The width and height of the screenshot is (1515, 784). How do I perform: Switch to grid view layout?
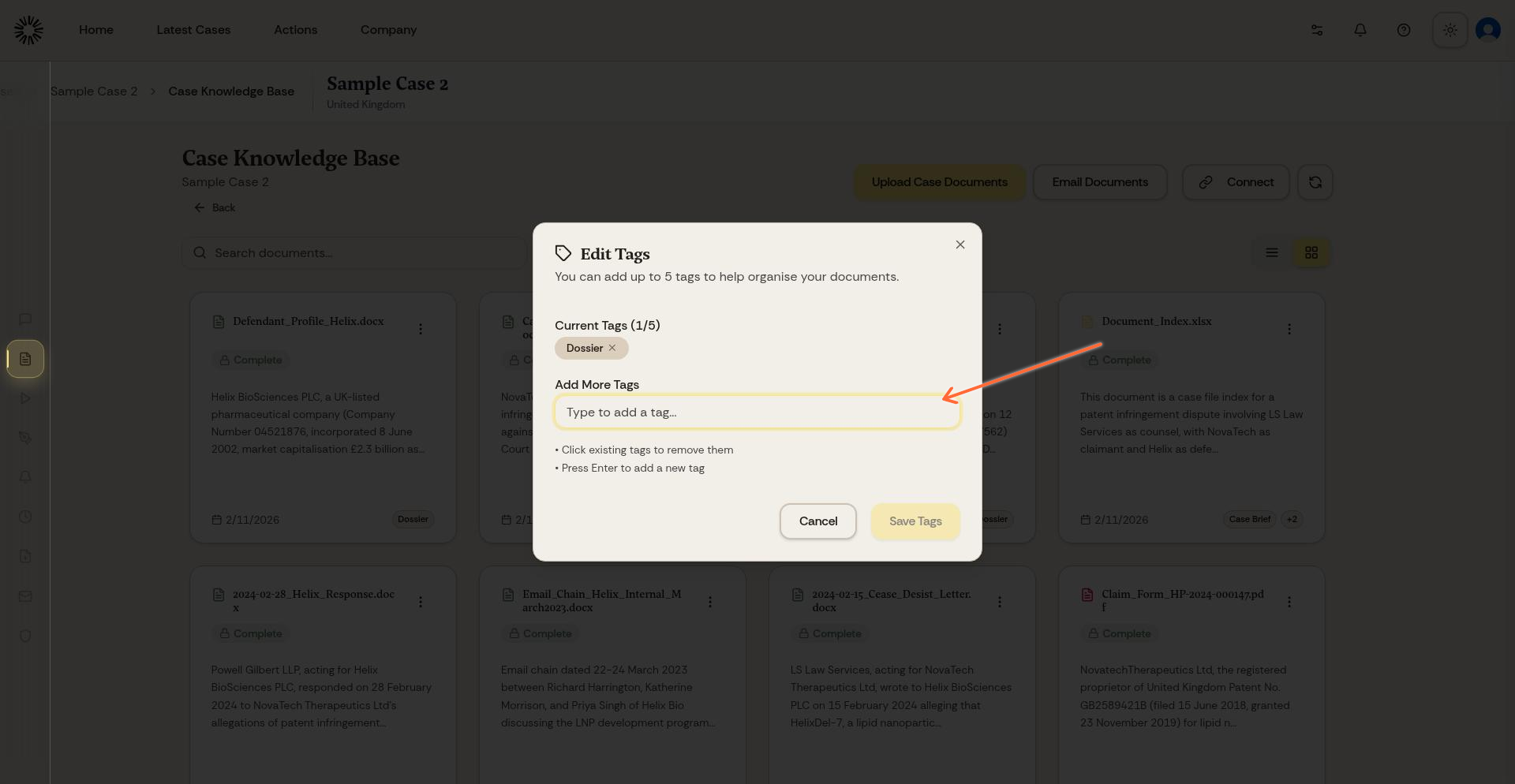(1311, 252)
